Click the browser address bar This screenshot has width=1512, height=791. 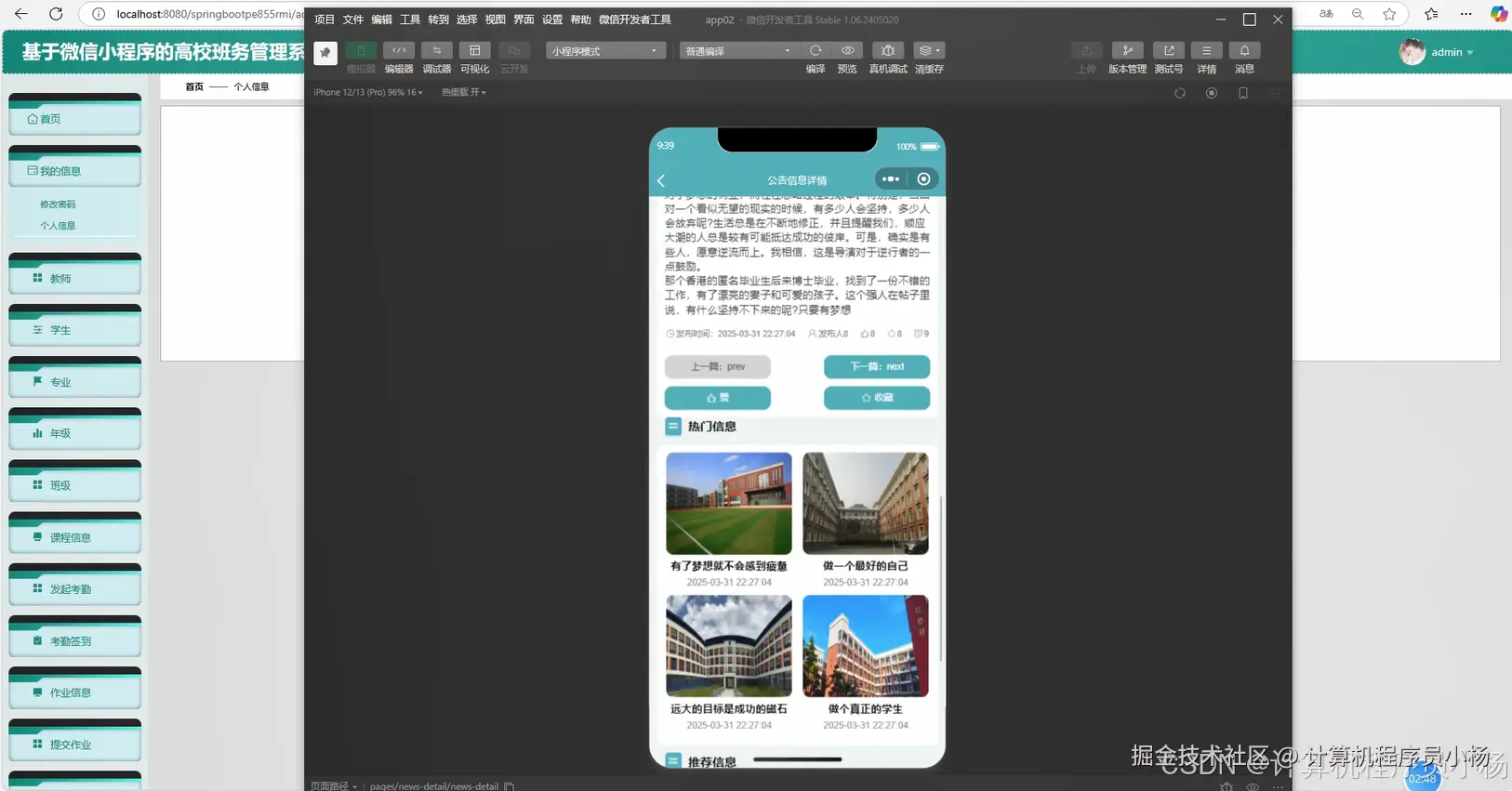click(212, 14)
